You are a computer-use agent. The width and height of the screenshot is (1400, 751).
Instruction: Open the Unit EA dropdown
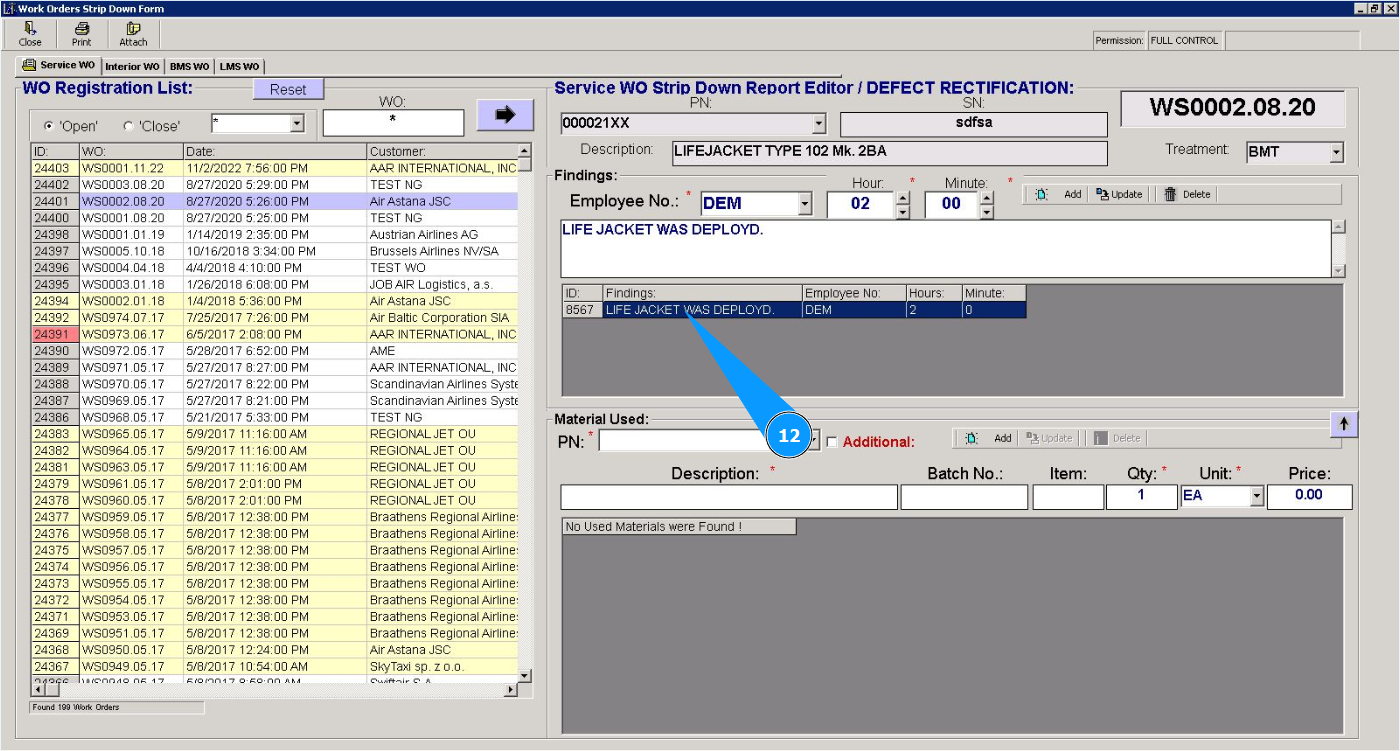pyautogui.click(x=1257, y=496)
